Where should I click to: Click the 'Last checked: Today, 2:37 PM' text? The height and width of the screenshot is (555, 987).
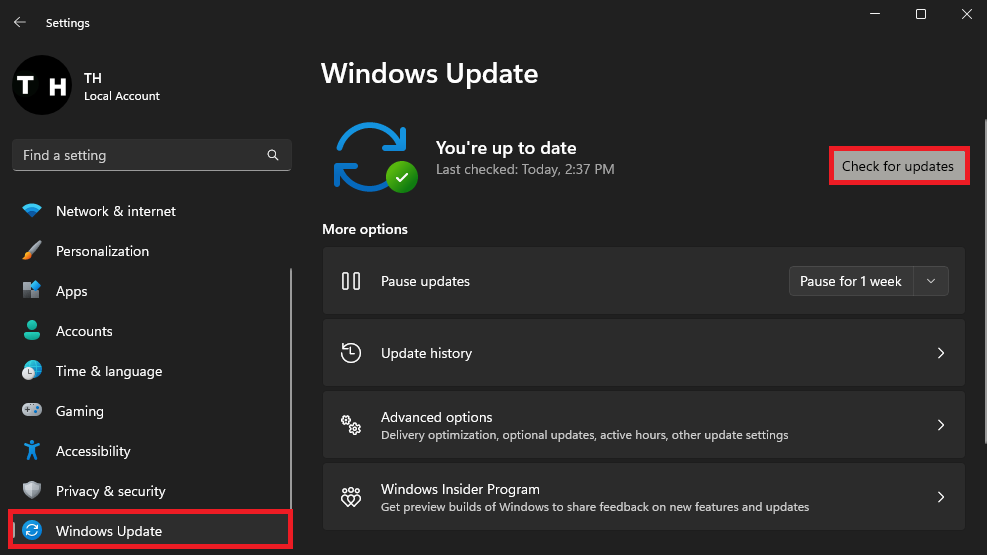525,169
